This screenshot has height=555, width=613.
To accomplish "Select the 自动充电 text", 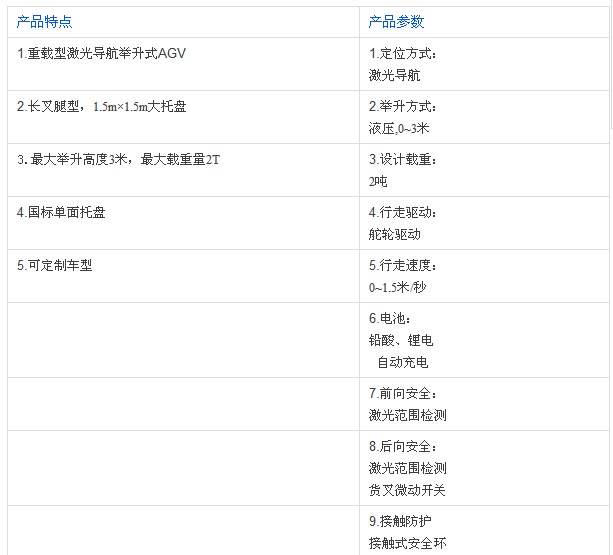I will tap(402, 362).
